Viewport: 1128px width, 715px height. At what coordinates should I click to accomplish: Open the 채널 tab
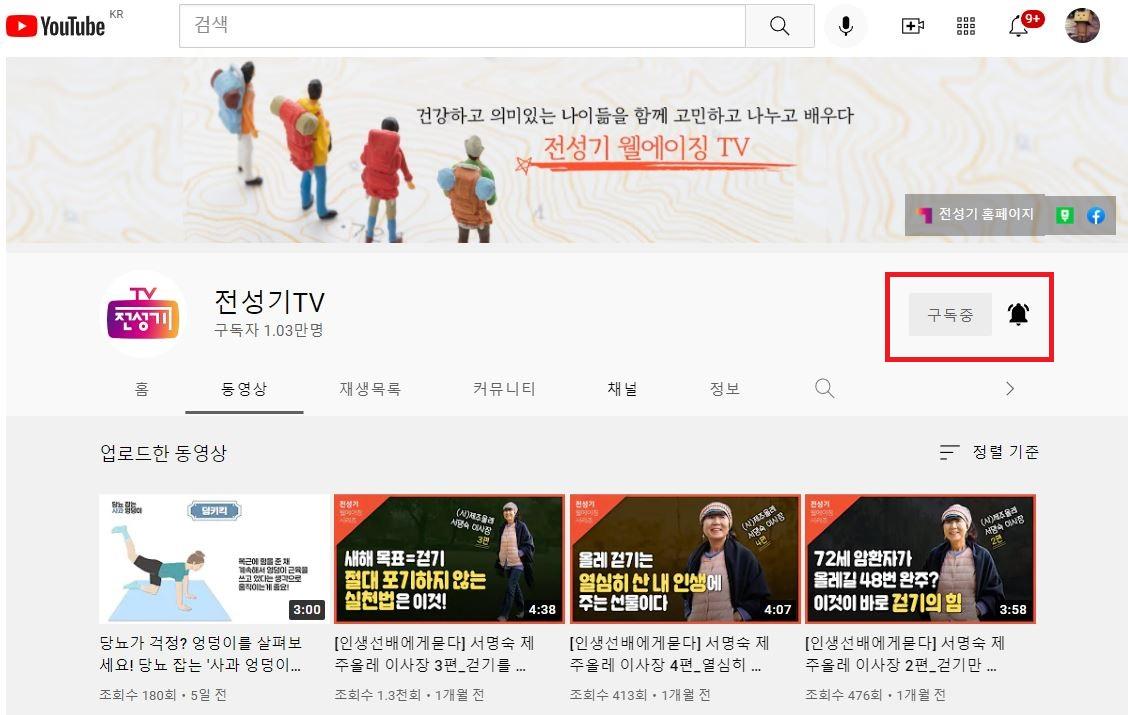pyautogui.click(x=622, y=388)
